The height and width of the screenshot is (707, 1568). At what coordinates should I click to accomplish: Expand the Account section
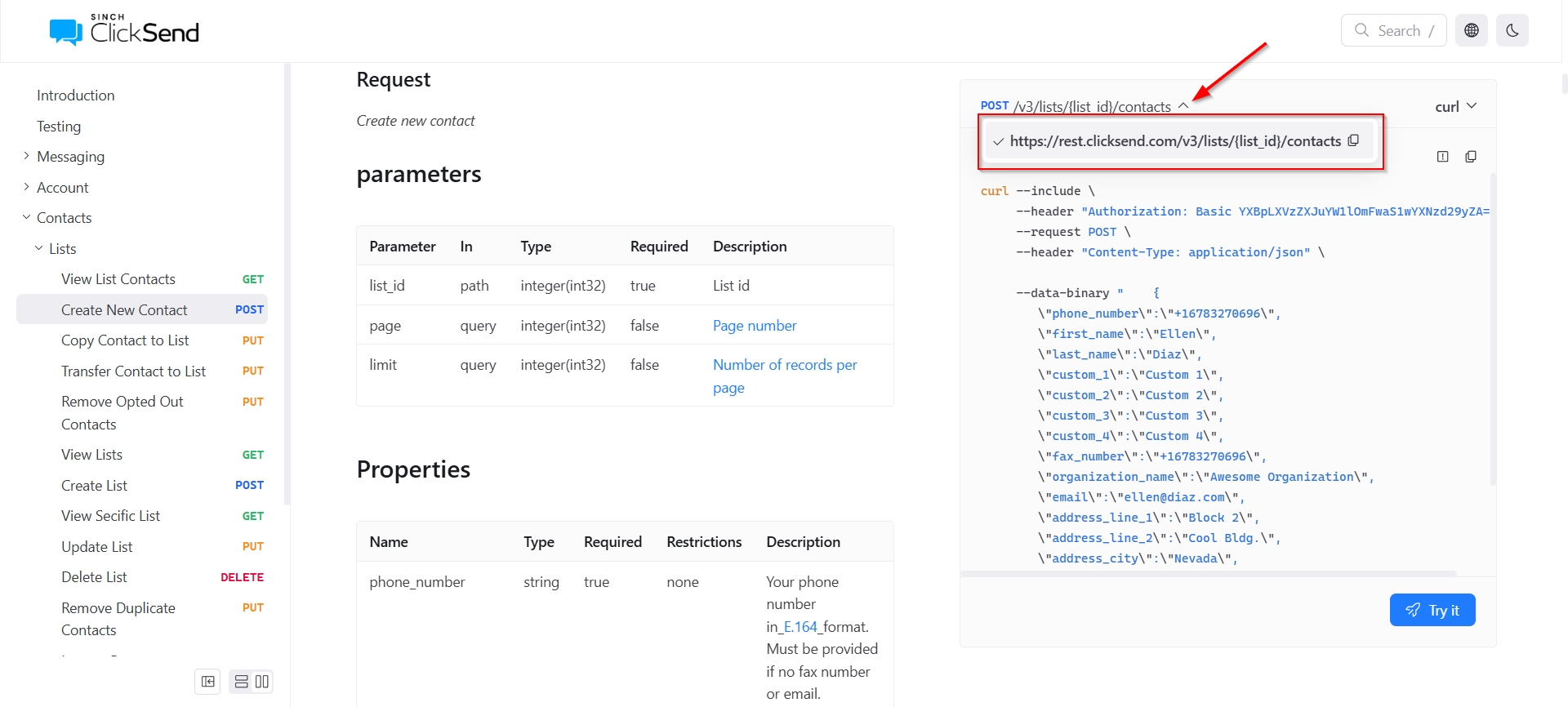click(63, 188)
